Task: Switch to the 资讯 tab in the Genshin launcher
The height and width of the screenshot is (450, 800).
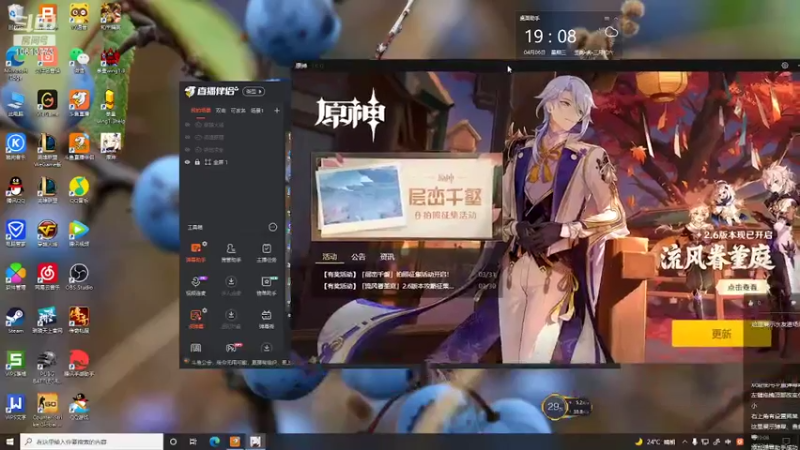Action: 387,257
